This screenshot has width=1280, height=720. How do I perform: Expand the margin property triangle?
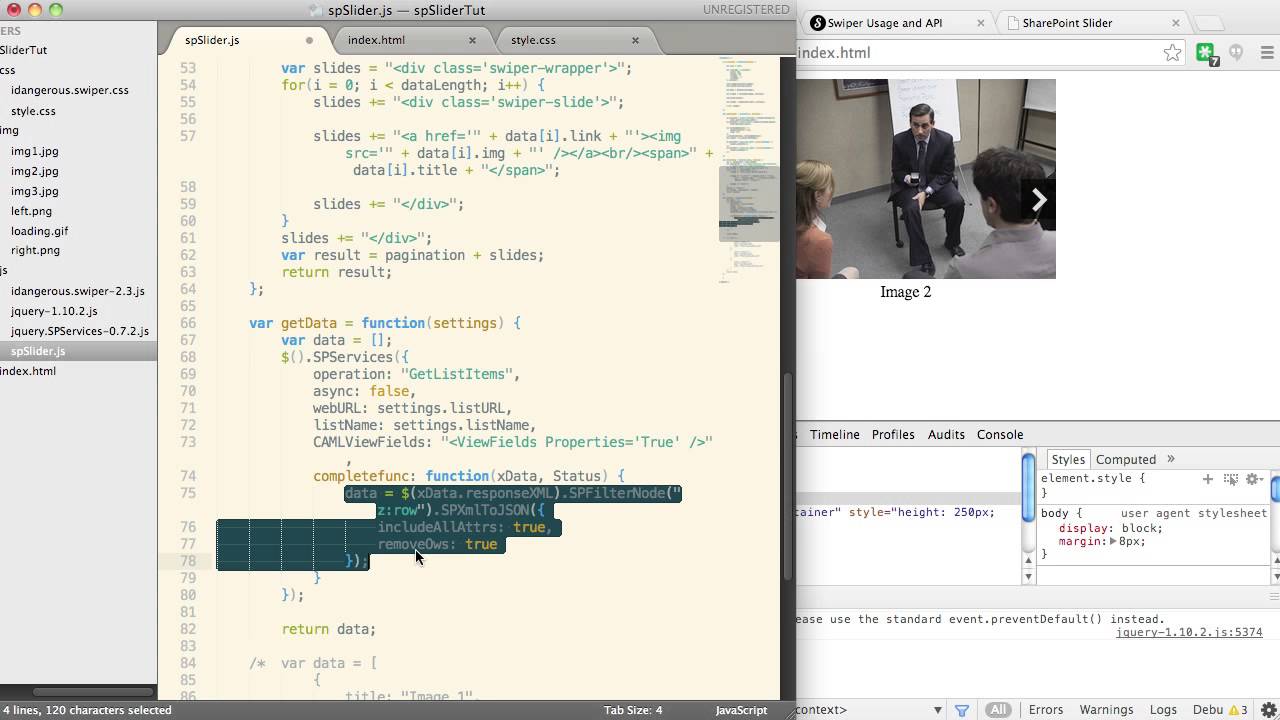(x=1113, y=541)
